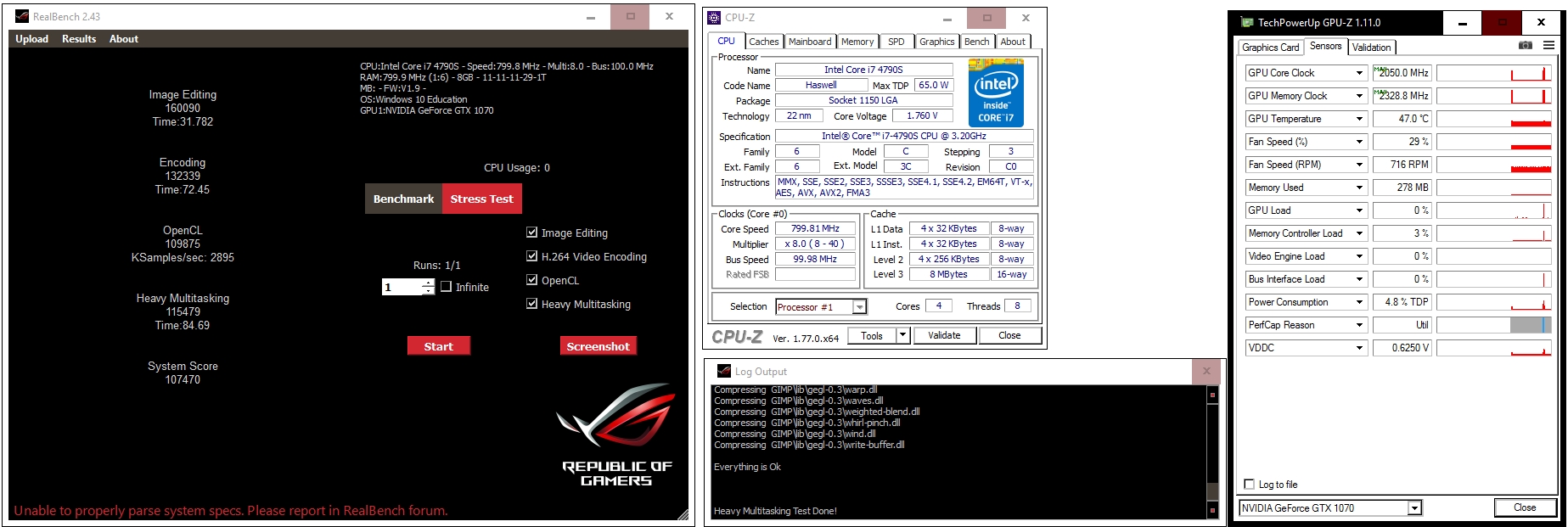Click the Log Output window ROG icon
The height and width of the screenshot is (527, 1568).
(x=724, y=371)
